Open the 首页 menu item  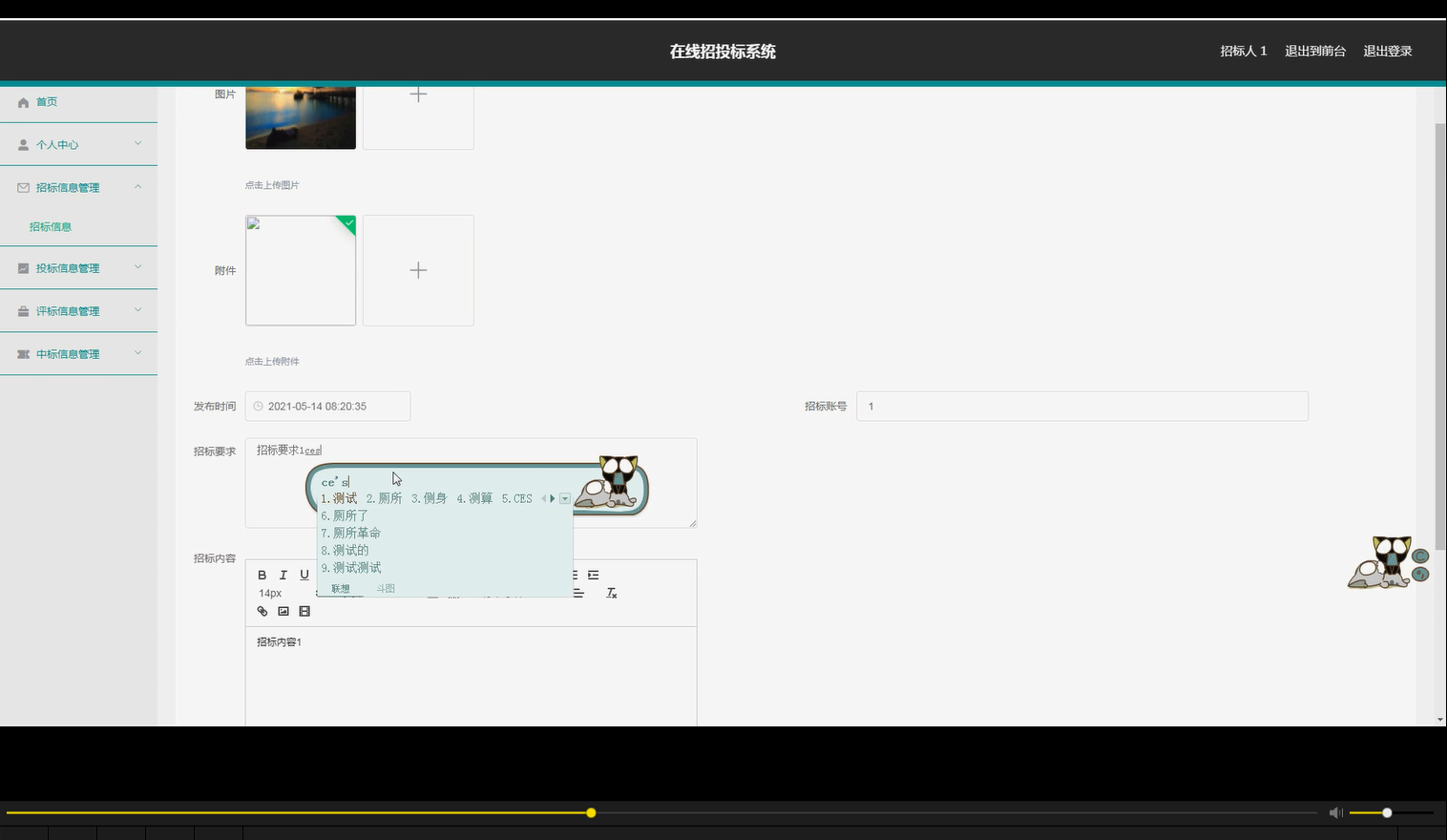tap(78, 102)
